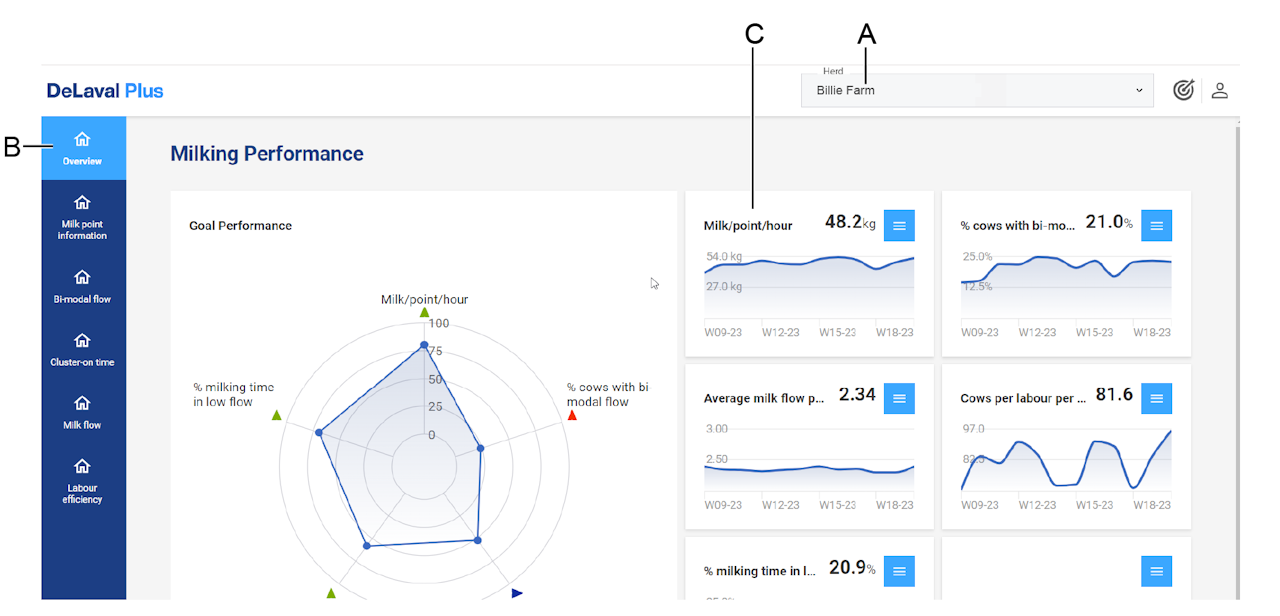Open Milk point information page
The image size is (1280, 616).
(83, 217)
